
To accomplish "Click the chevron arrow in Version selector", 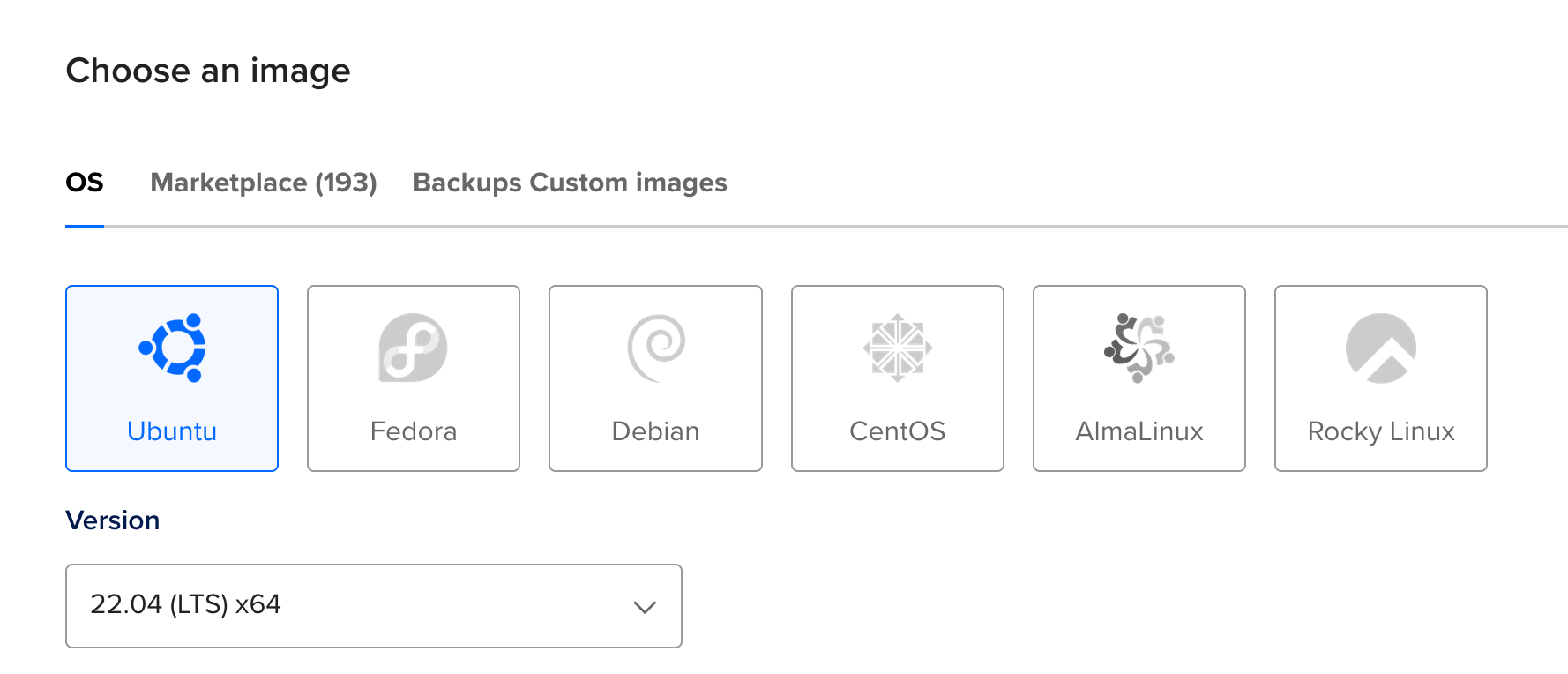I will click(645, 607).
